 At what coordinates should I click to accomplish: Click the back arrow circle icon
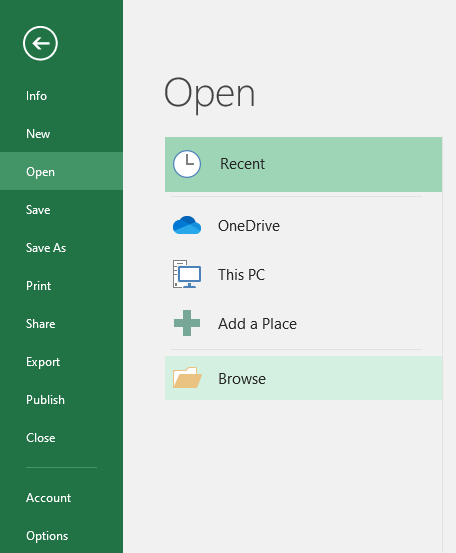40,43
